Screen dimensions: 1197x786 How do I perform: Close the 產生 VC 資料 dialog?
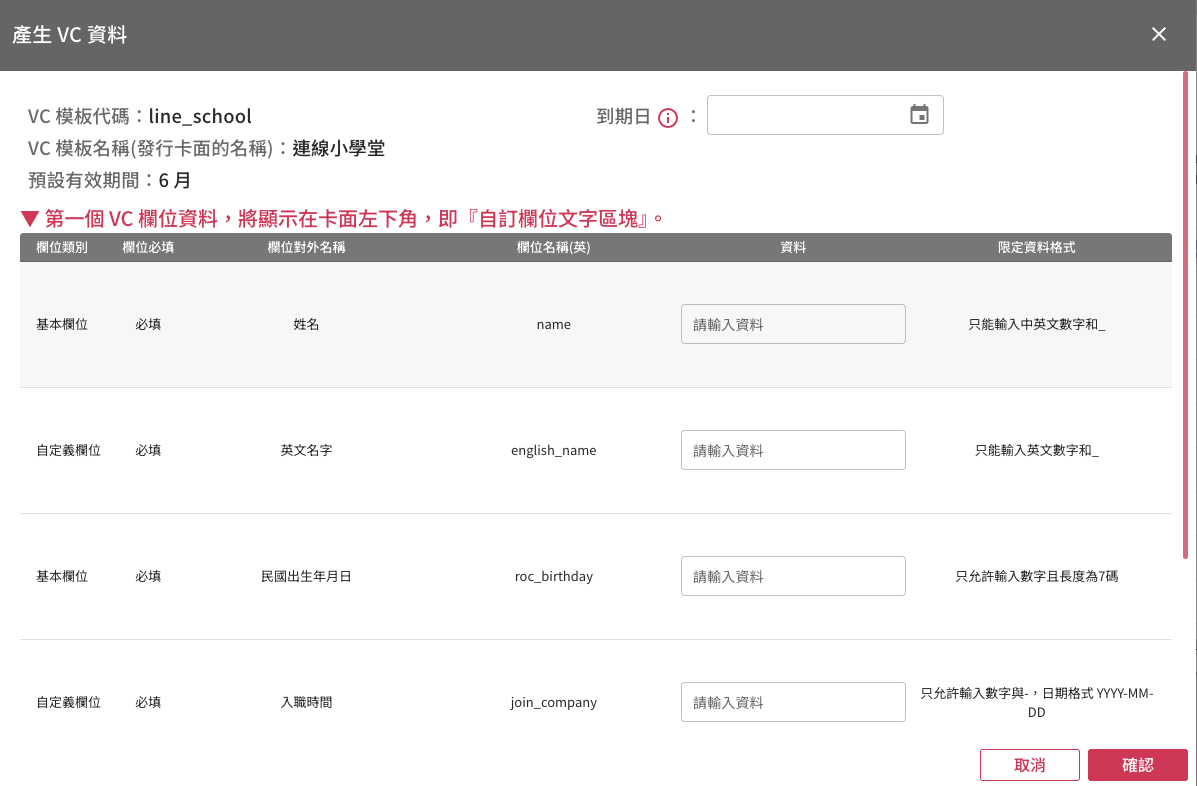[x=1159, y=35]
